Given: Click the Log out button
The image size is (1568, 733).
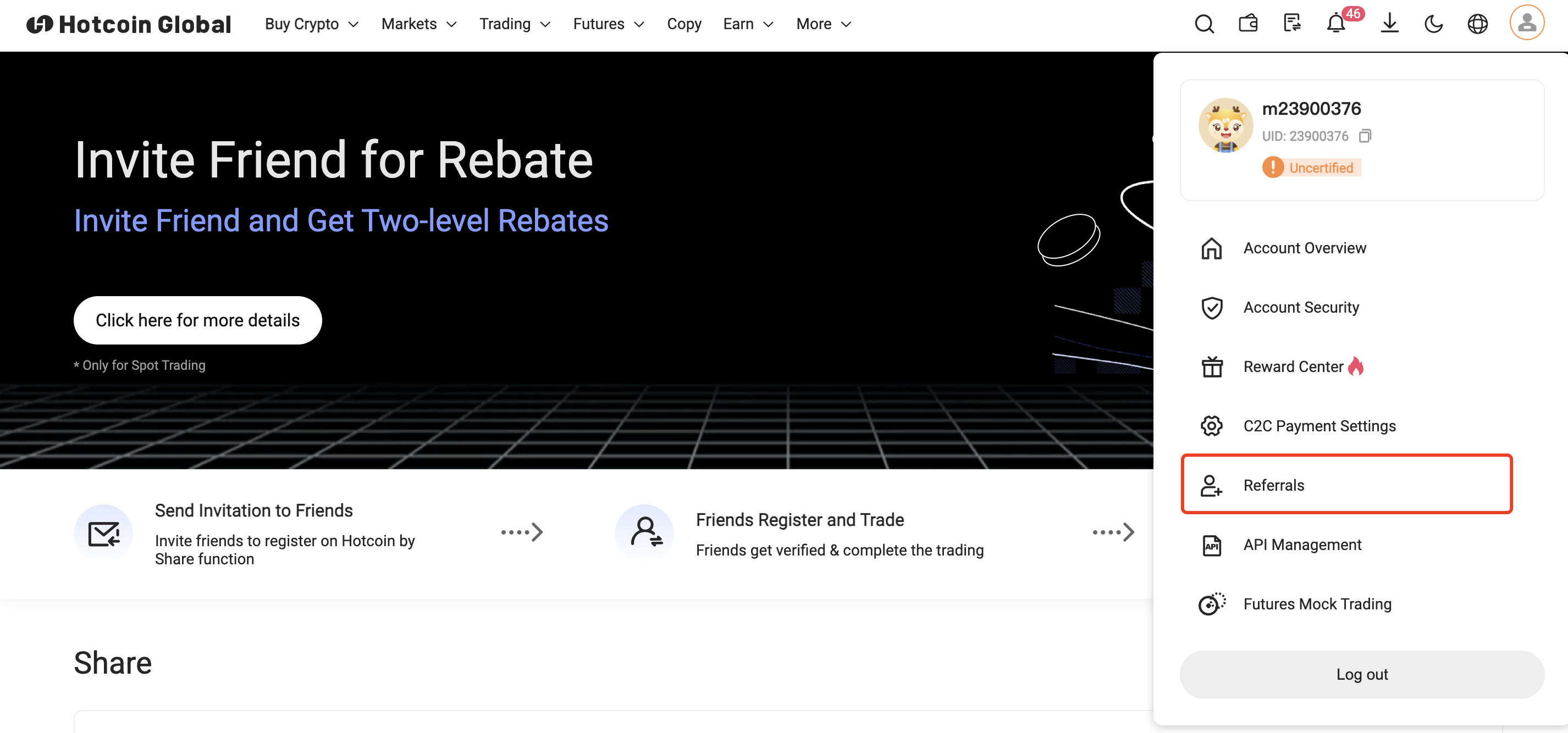Looking at the screenshot, I should 1362,674.
